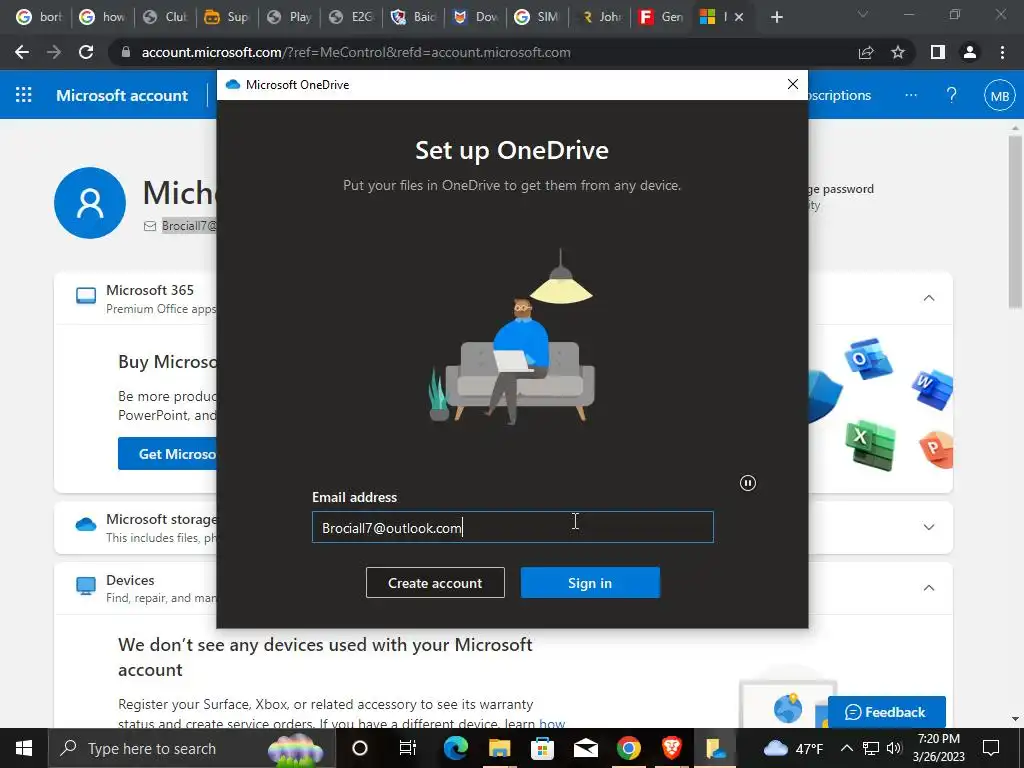Click the page's vertical scrollbar
1024x768 pixels.
click(1015, 222)
